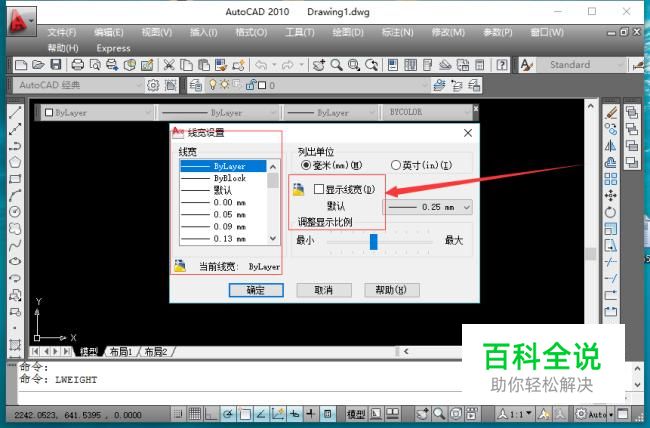Screen dimensions: 650x428
Task: Toggle Polar tracking in status bar
Action: pos(228,413)
